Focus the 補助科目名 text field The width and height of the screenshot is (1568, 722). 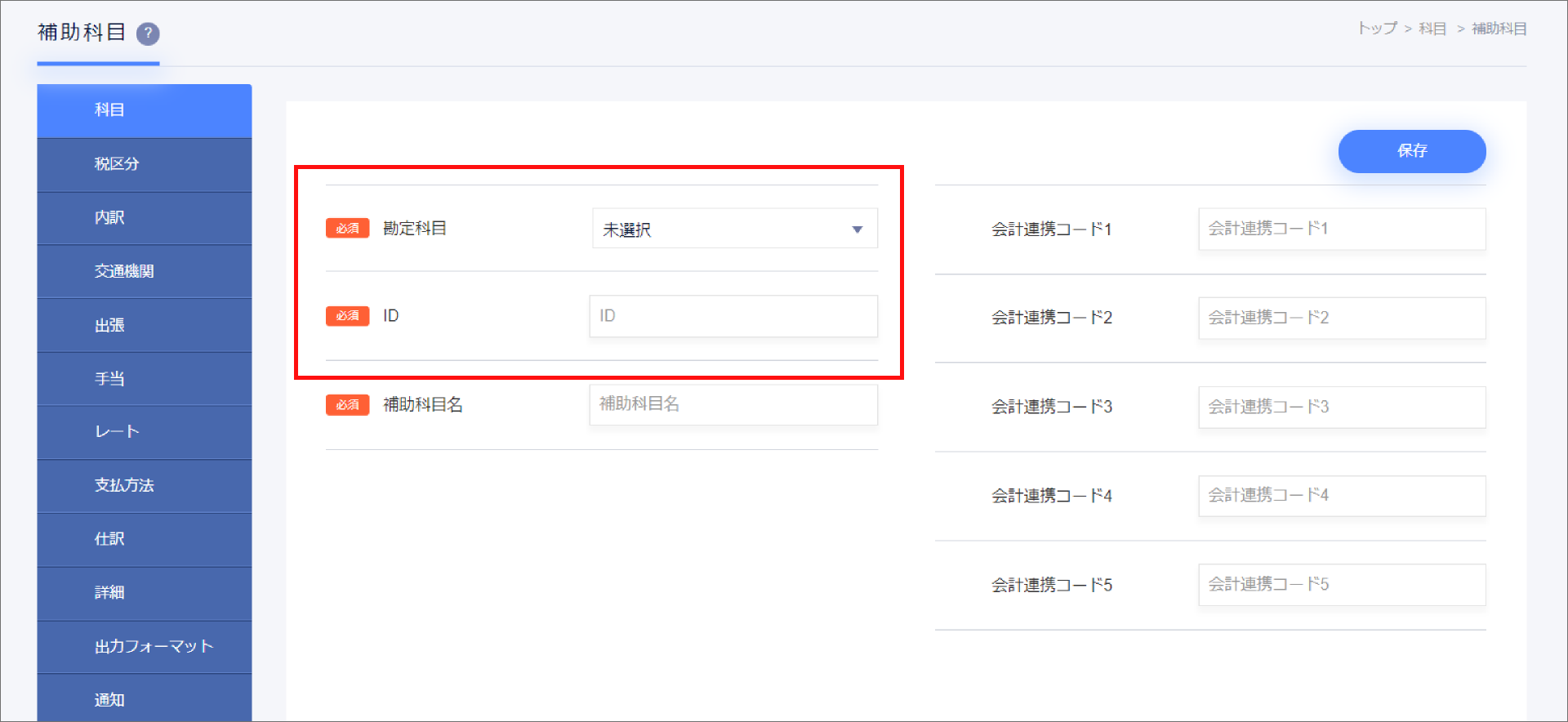[x=733, y=404]
